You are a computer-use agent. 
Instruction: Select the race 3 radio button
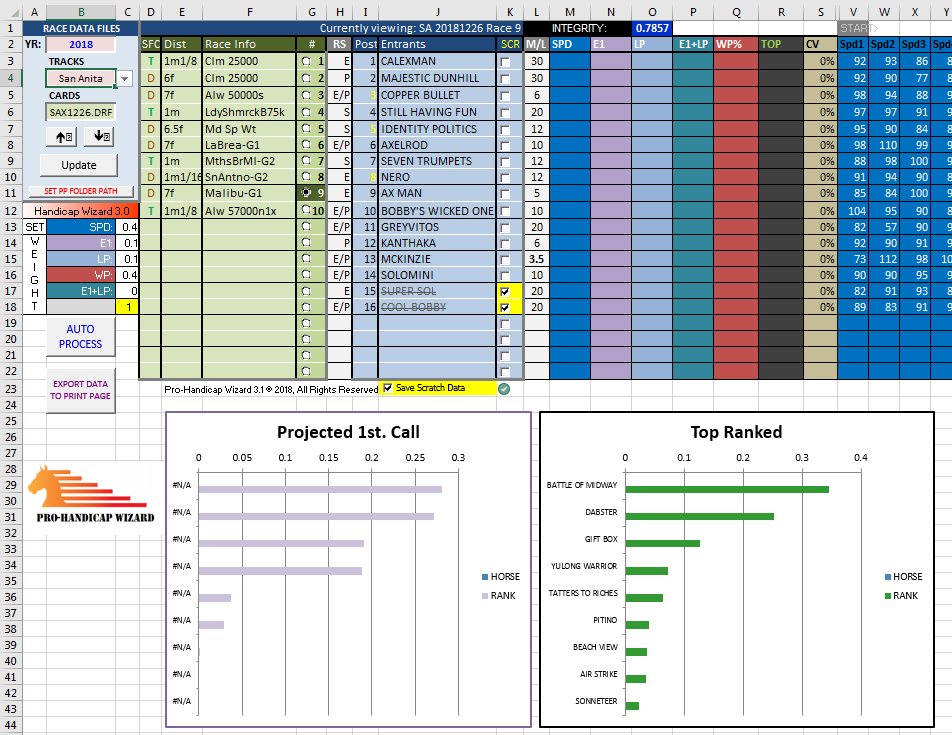[306, 95]
